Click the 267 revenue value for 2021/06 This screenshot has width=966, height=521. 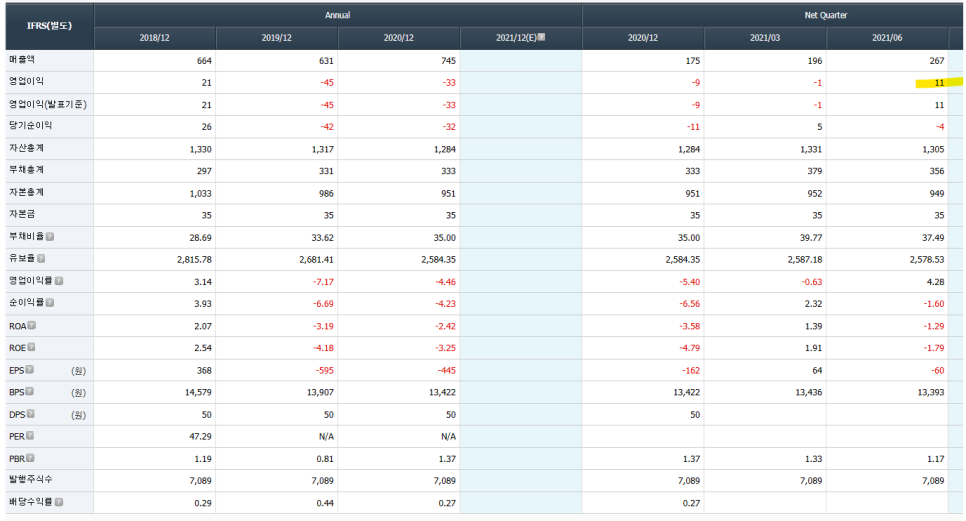click(936, 60)
